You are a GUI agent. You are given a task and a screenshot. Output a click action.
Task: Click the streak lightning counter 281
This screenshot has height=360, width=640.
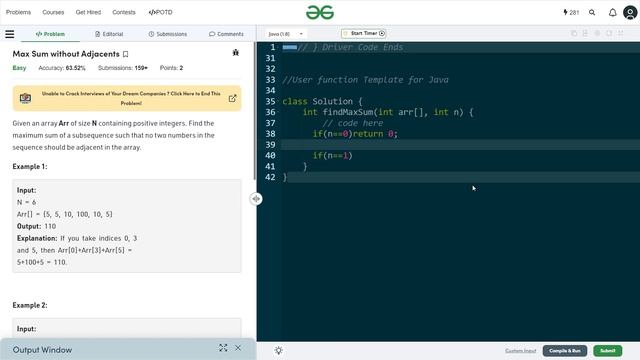pyautogui.click(x=571, y=13)
